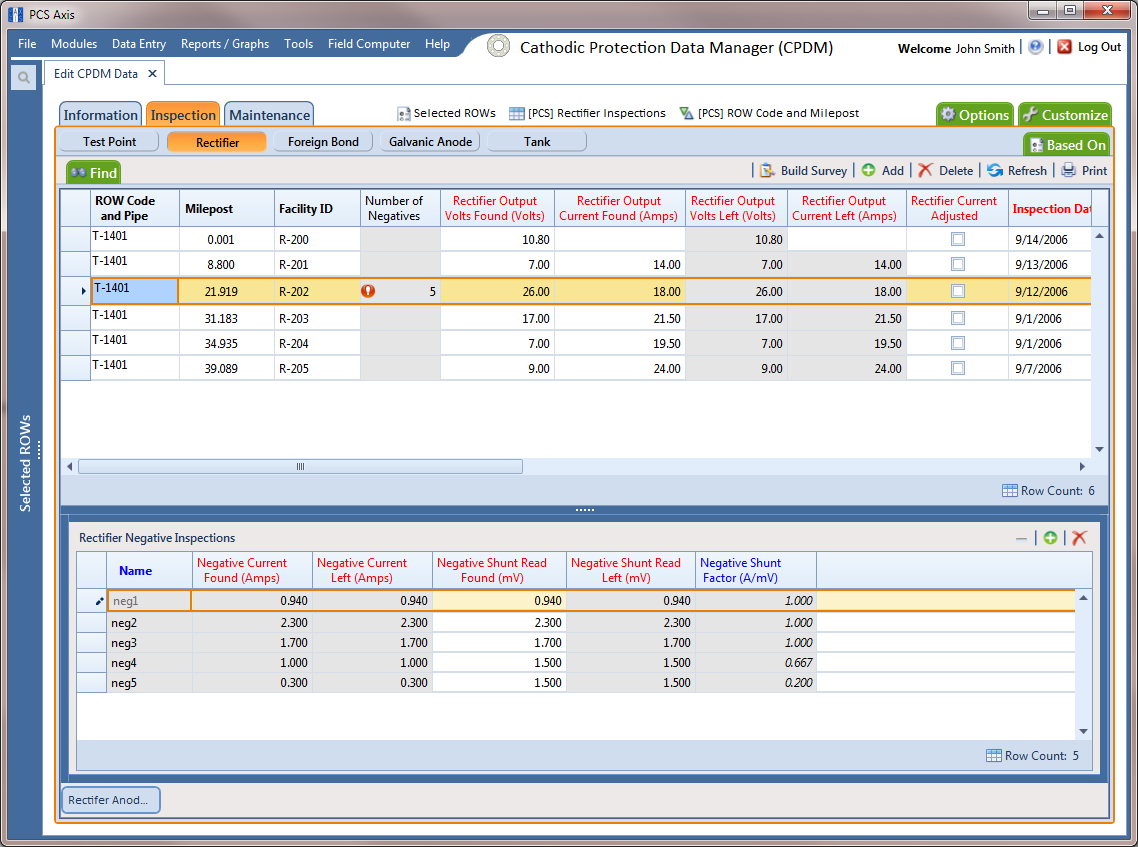Open the Reports / Graphs menu
1138x847 pixels.
tap(225, 44)
